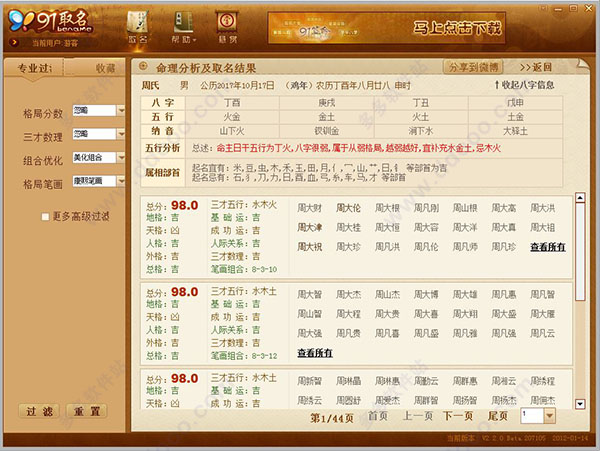Select the name 周凡惠
The image size is (600, 451).
504,295
